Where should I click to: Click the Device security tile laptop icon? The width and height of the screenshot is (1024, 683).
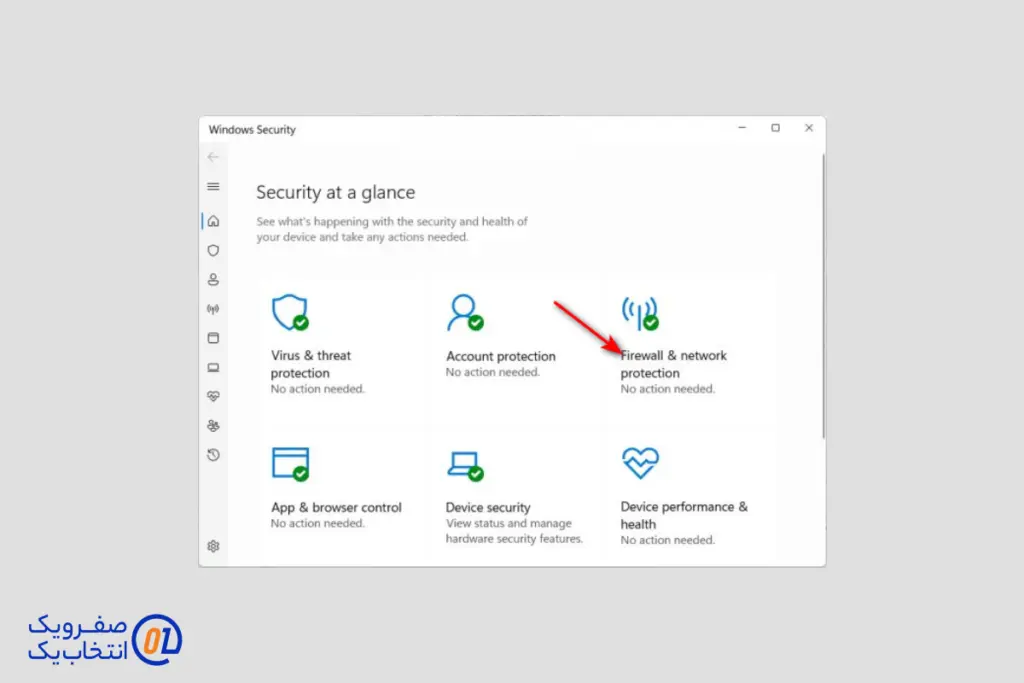pyautogui.click(x=466, y=466)
